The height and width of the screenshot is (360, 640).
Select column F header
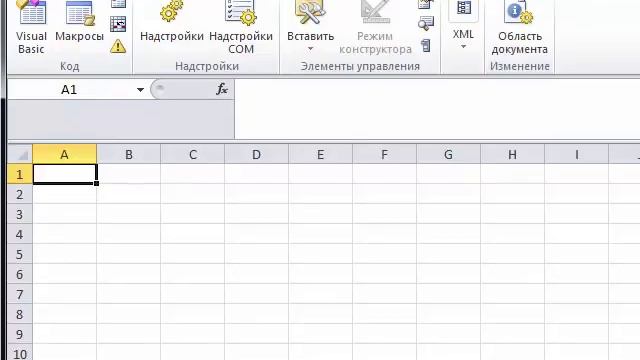(384, 154)
